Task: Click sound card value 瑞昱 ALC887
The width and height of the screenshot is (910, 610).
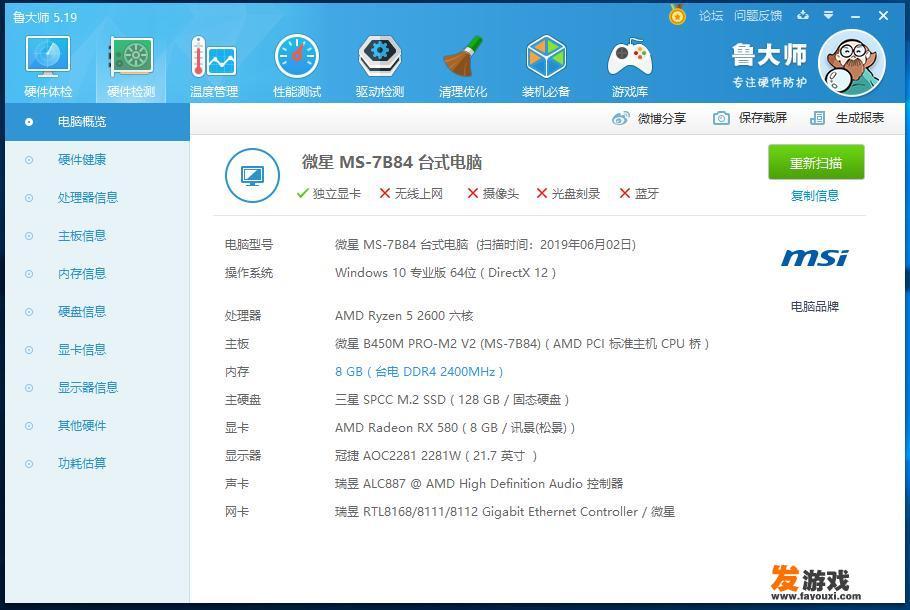Action: pos(479,484)
